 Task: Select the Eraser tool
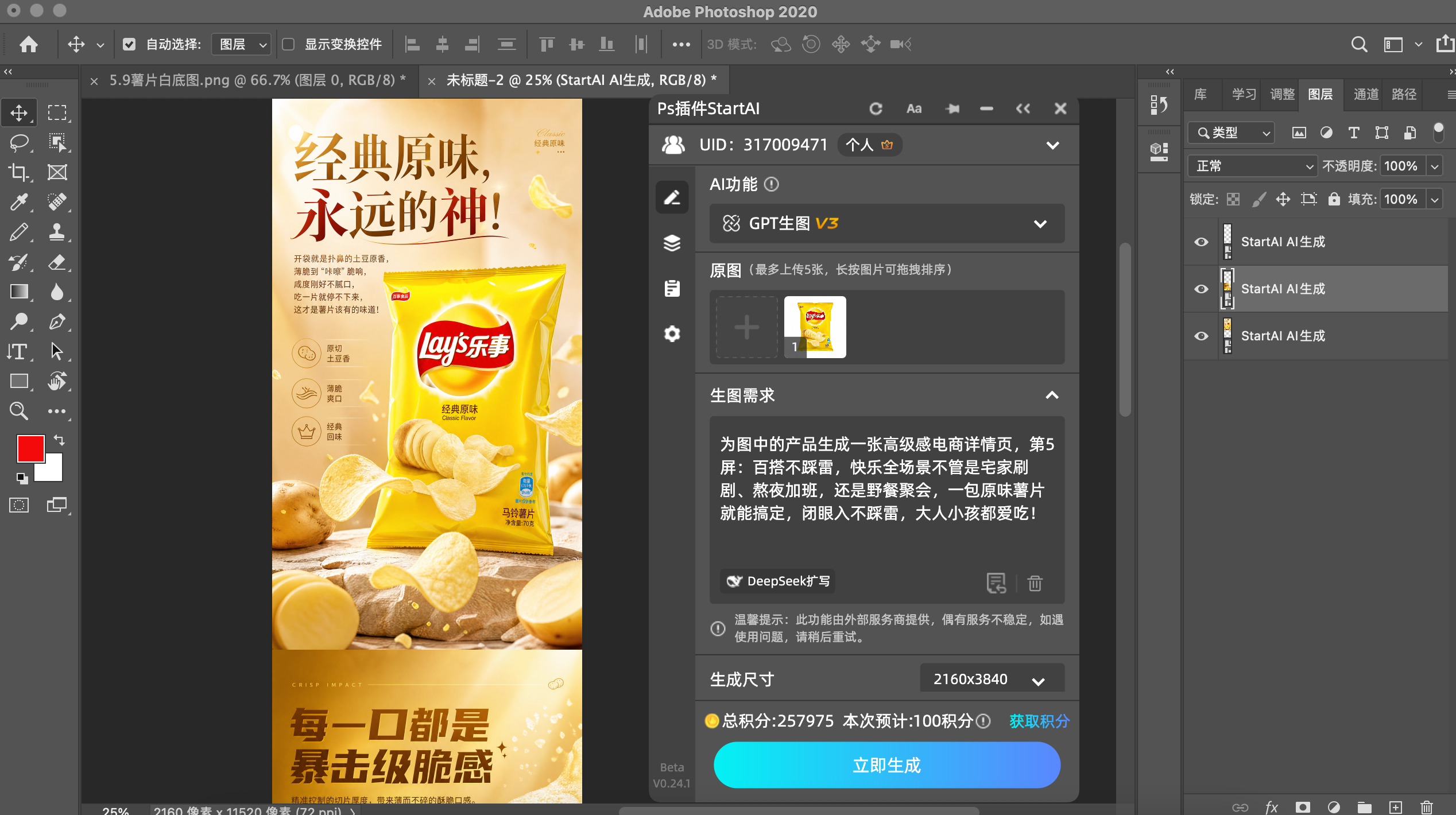click(x=57, y=262)
